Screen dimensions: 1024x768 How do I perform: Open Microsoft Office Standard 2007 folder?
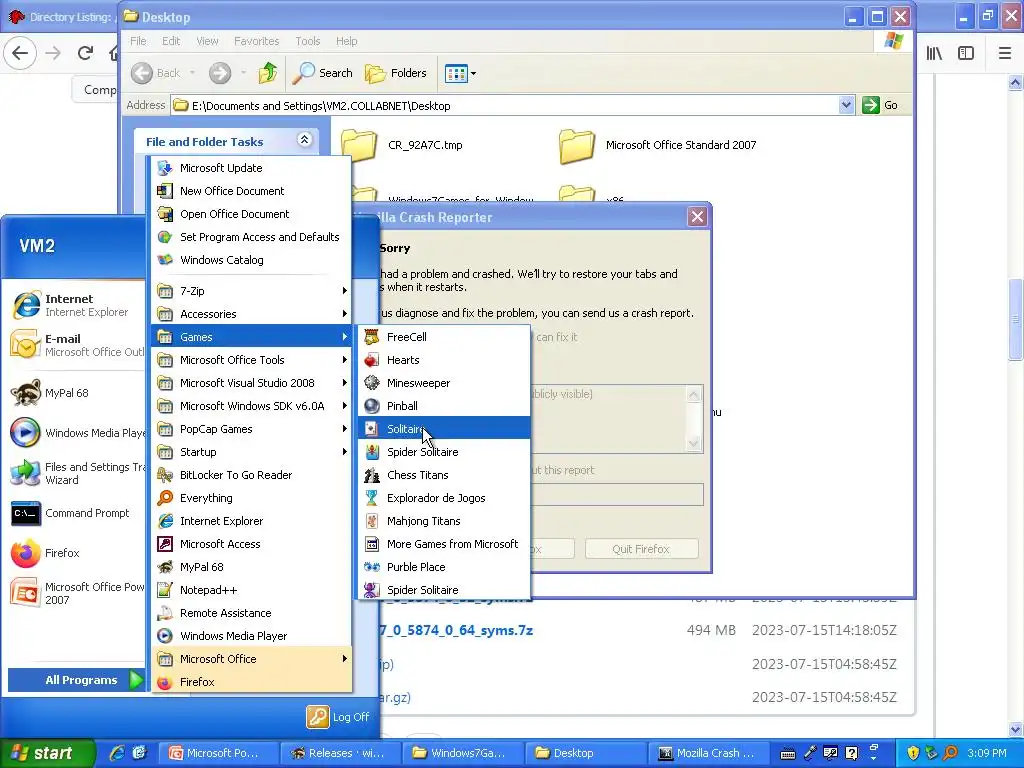pyautogui.click(x=658, y=145)
